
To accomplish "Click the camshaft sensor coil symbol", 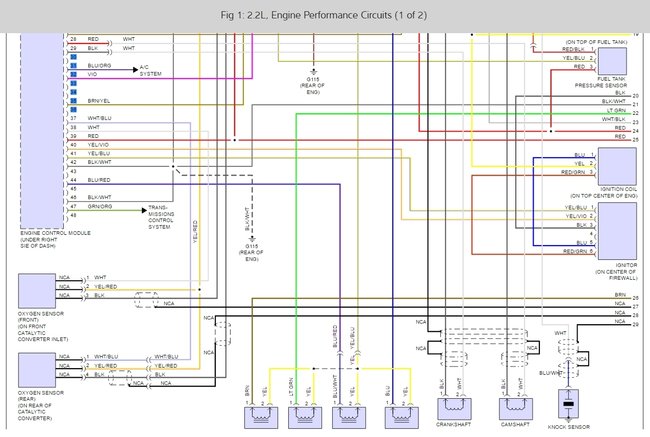I will (516, 409).
